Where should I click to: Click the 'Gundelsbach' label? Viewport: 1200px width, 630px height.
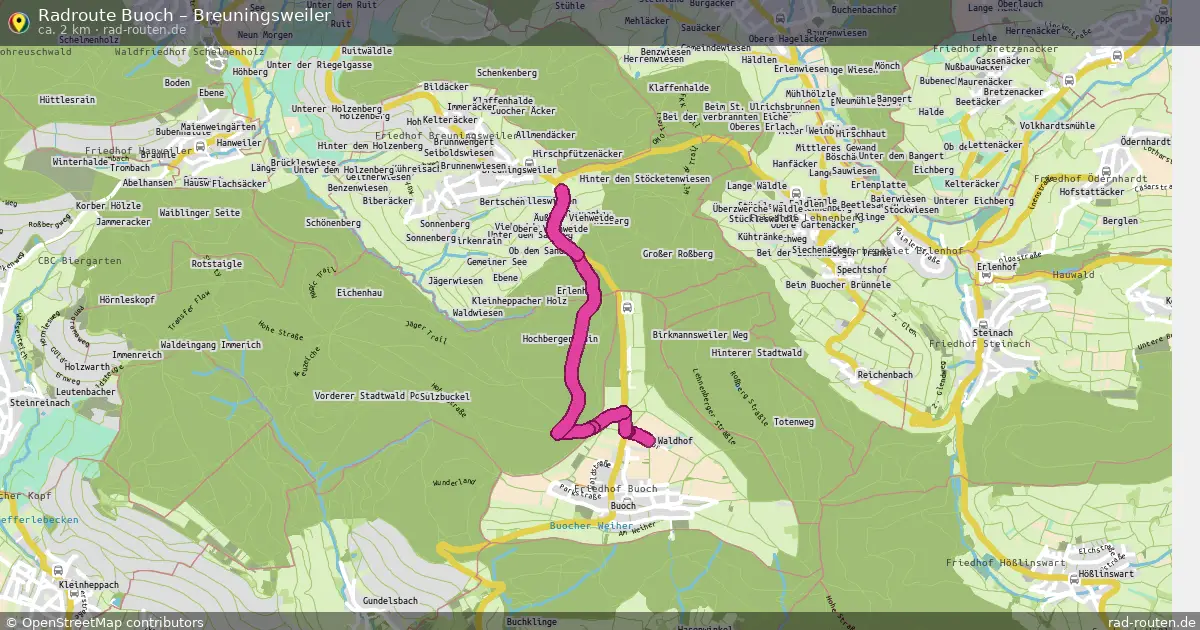point(391,600)
